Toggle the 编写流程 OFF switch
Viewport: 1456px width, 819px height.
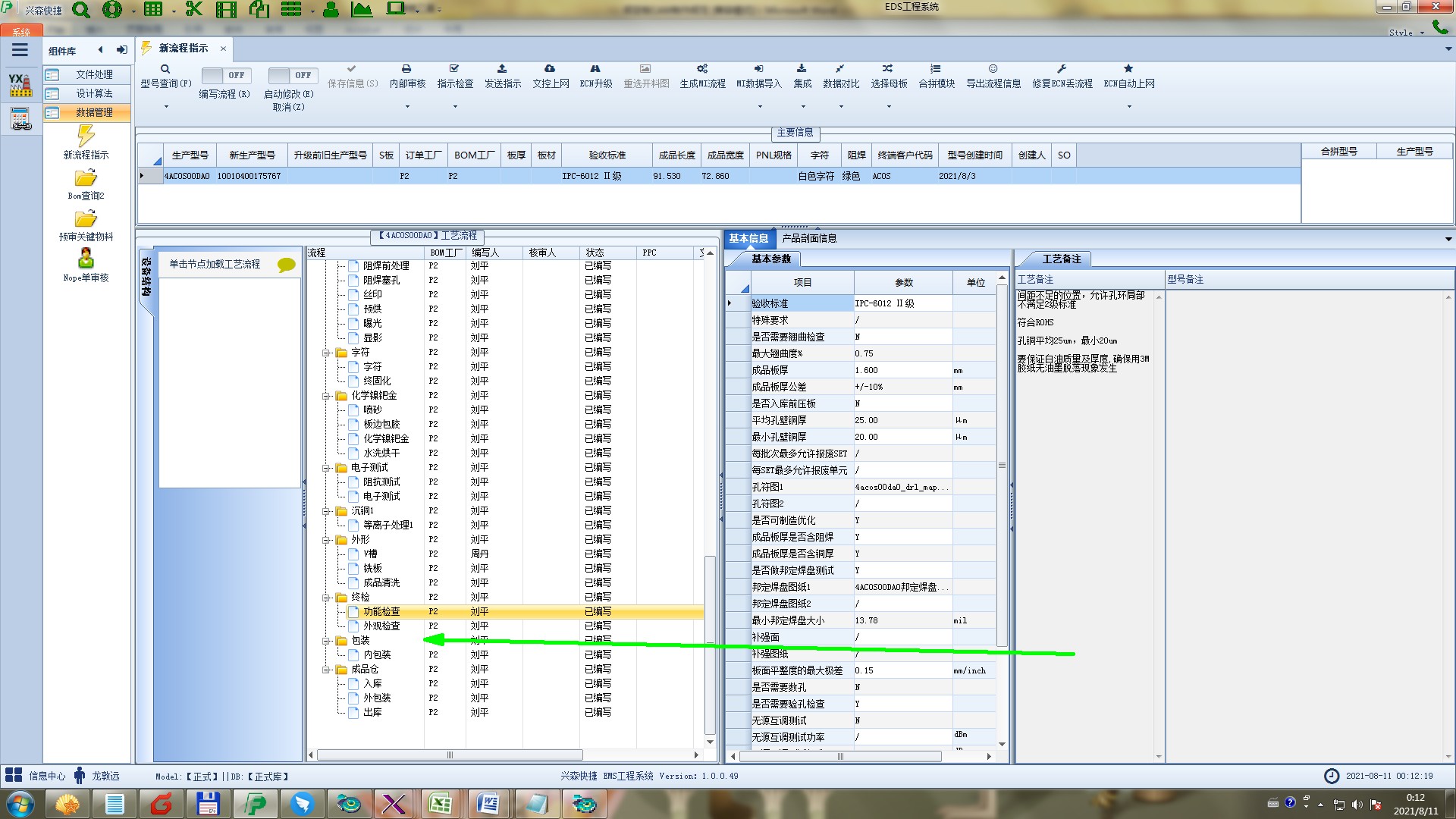pos(224,75)
